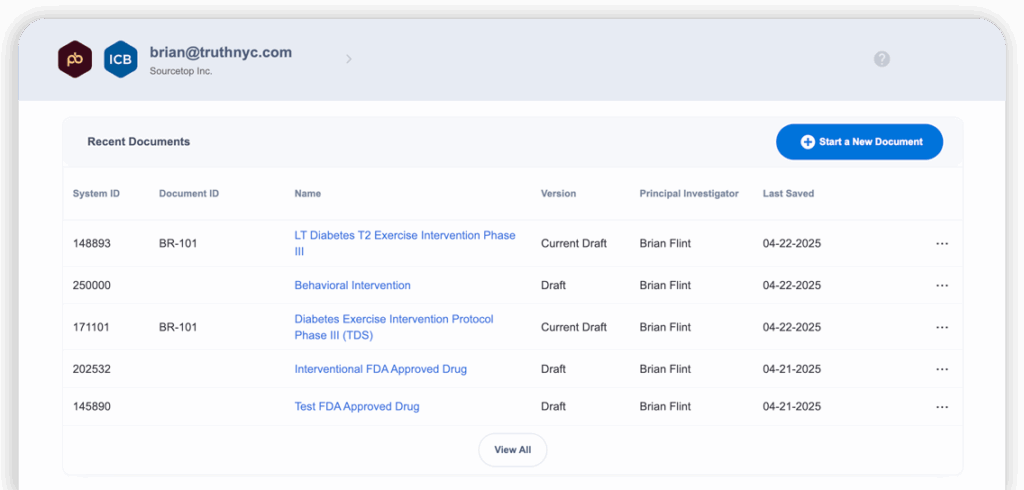Open more options for Behavioral Intervention row

(941, 286)
